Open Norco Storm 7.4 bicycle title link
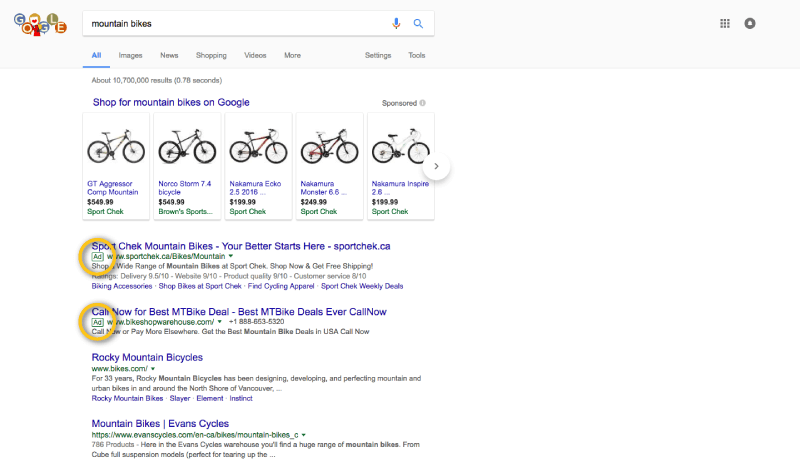Viewport: 800px width, 472px height. tap(185, 188)
